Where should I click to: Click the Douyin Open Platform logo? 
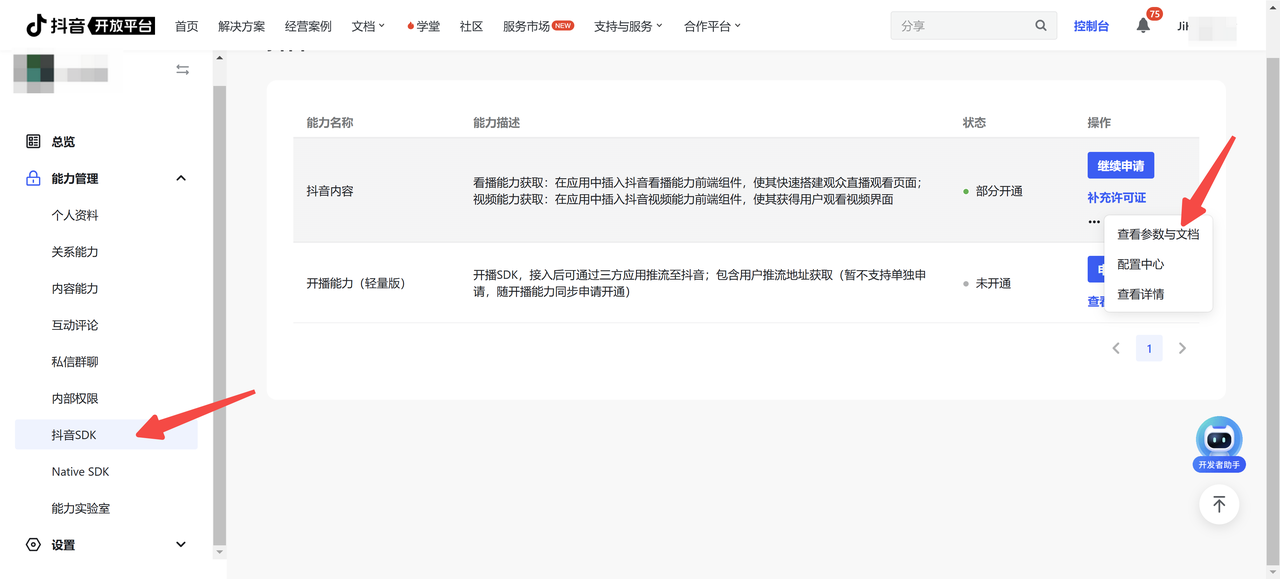point(90,26)
